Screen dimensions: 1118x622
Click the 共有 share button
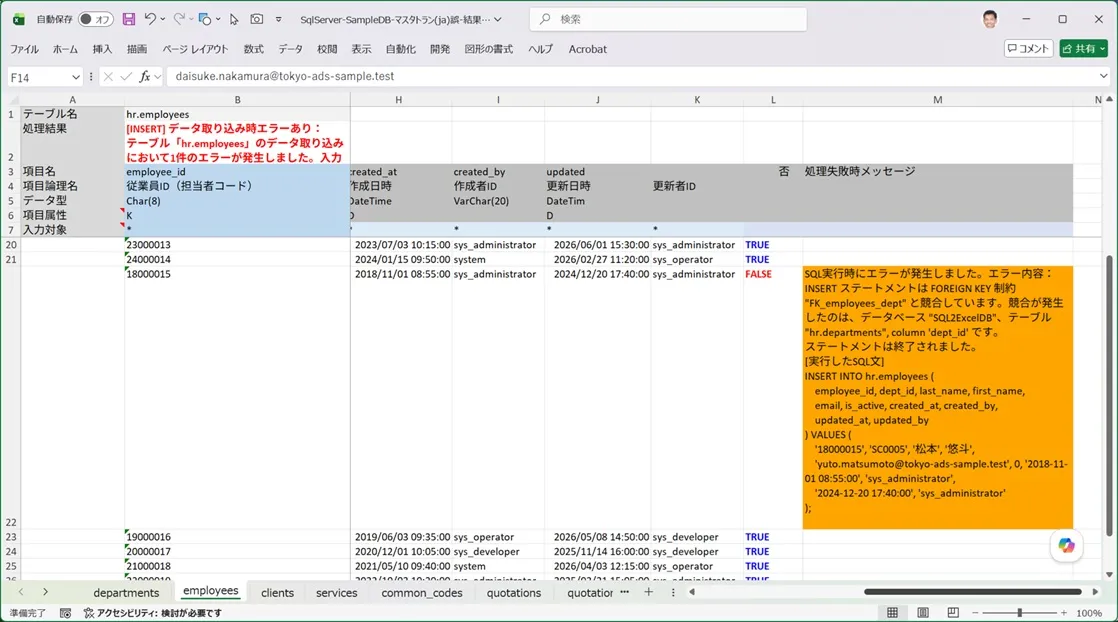tap(1083, 49)
